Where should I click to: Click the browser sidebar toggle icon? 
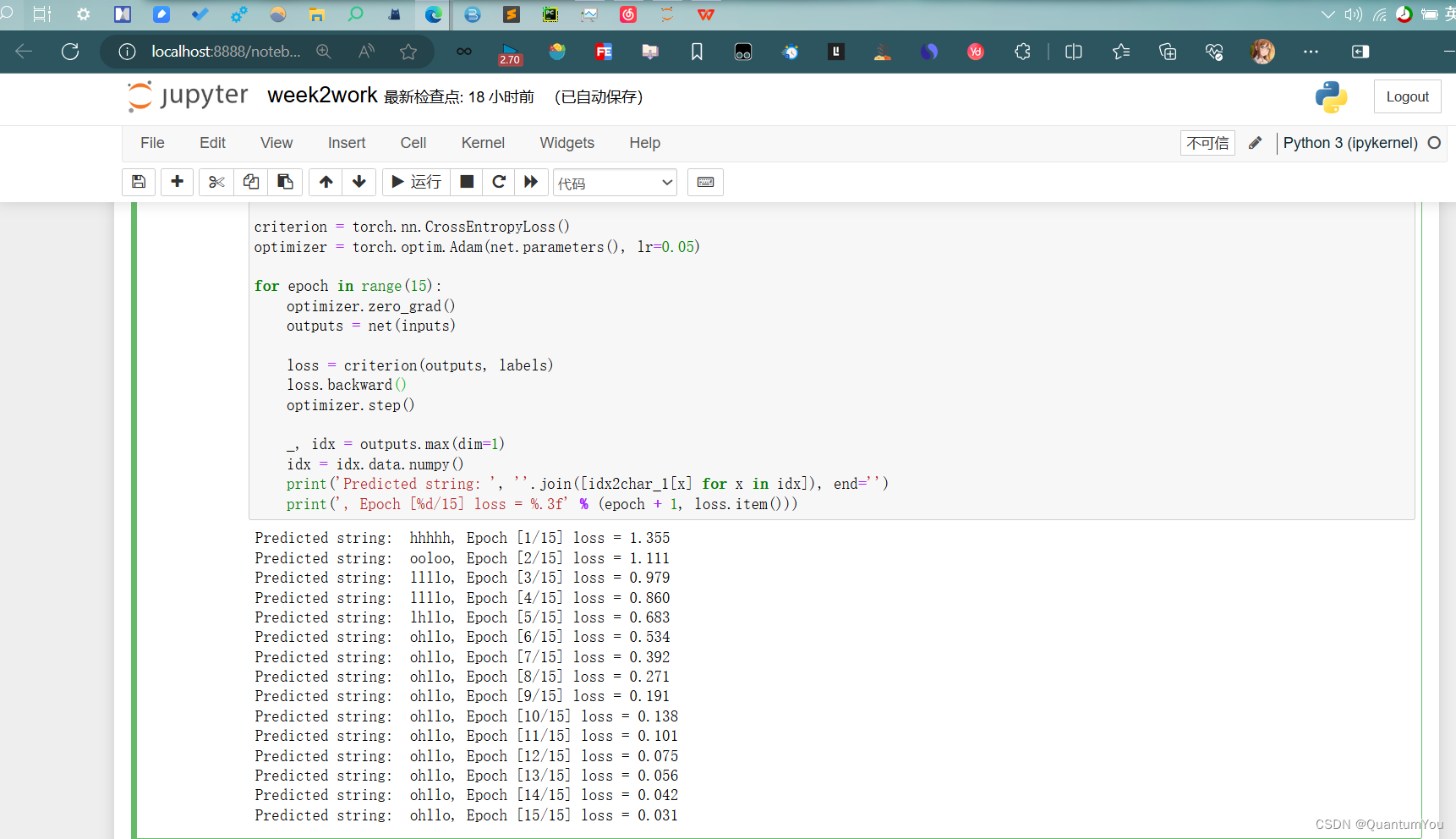click(x=1360, y=52)
